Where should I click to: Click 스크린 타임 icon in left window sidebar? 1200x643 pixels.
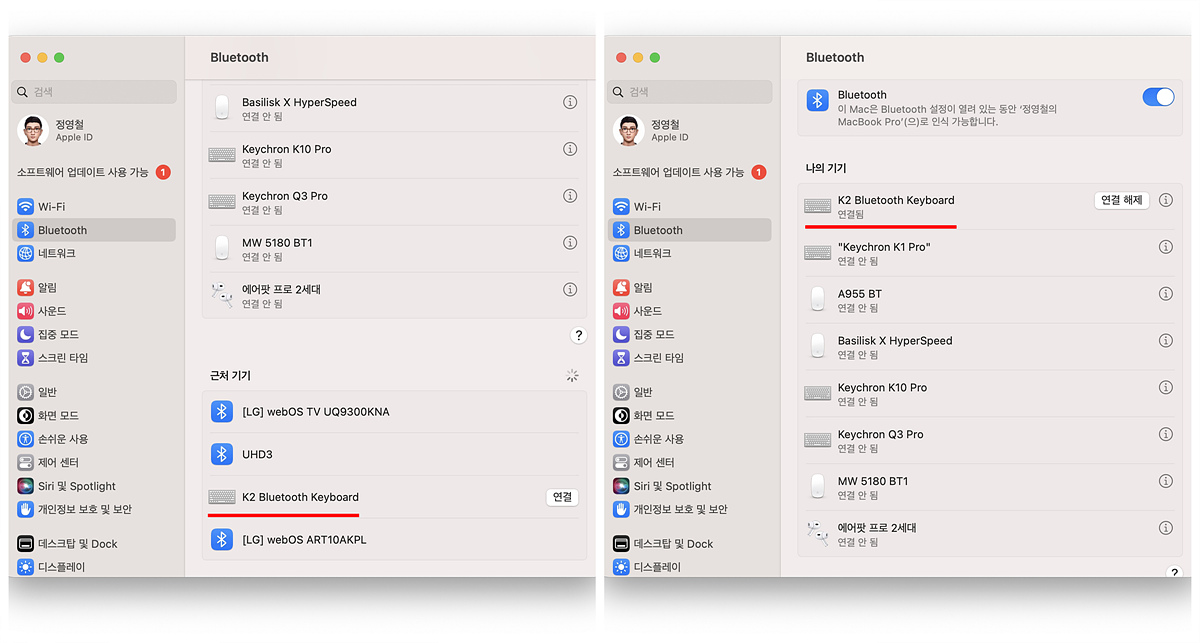tap(26, 358)
